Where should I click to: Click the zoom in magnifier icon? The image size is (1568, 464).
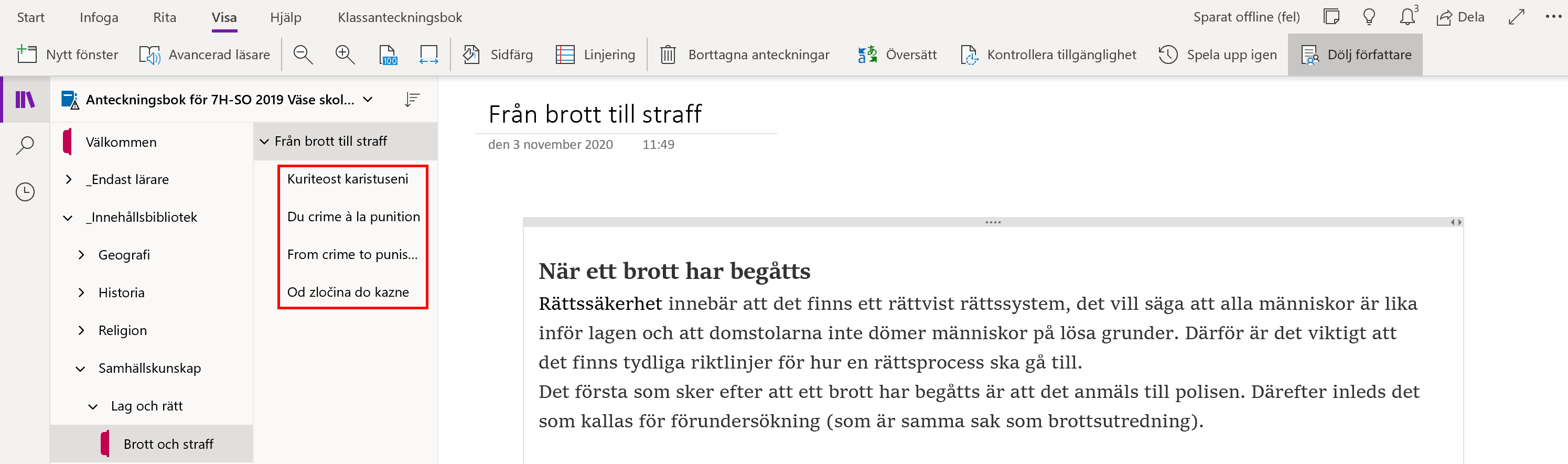point(345,55)
